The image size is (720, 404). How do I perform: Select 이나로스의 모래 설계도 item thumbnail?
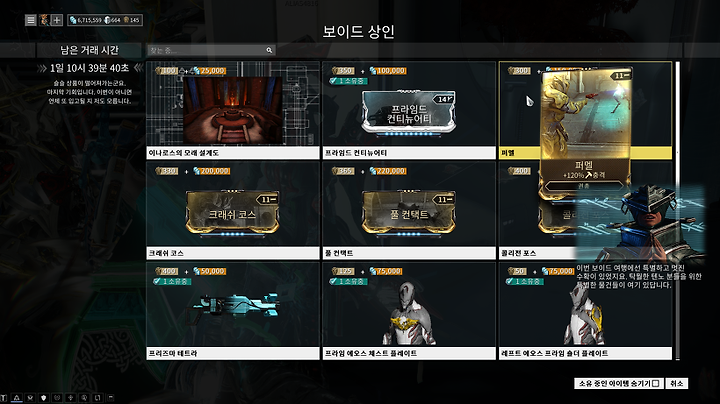[x=233, y=110]
